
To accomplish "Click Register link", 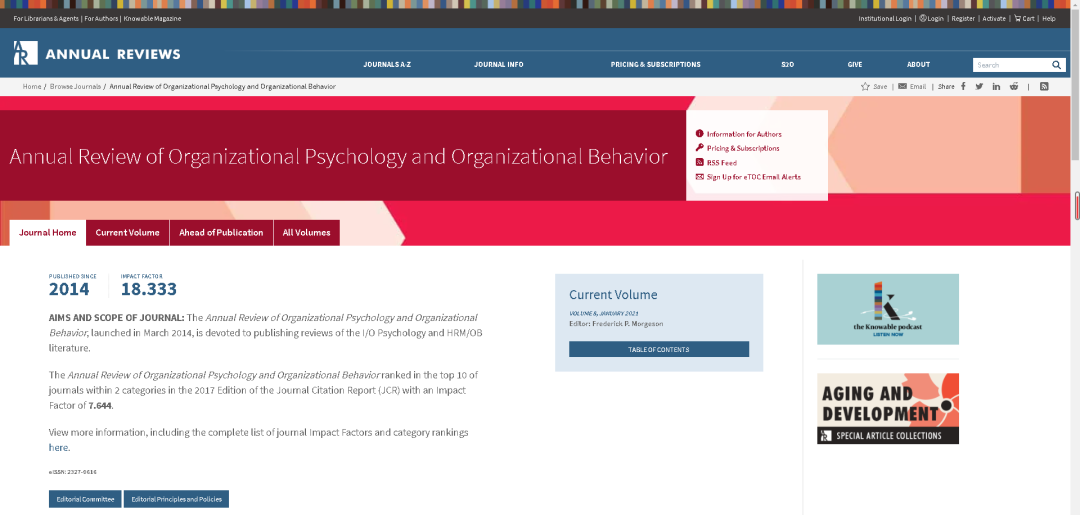I will click(963, 19).
